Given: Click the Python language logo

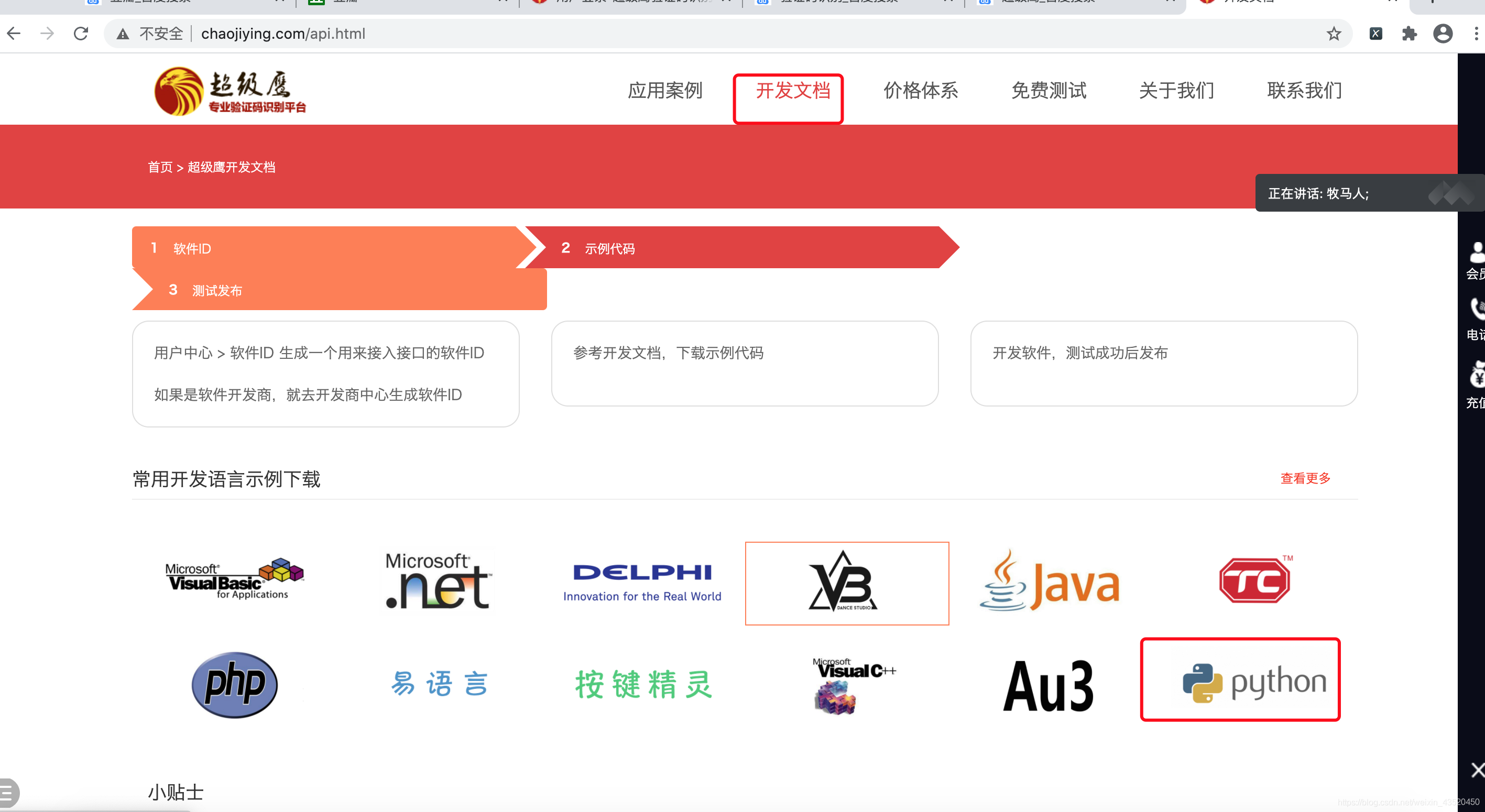Looking at the screenshot, I should click(1254, 682).
